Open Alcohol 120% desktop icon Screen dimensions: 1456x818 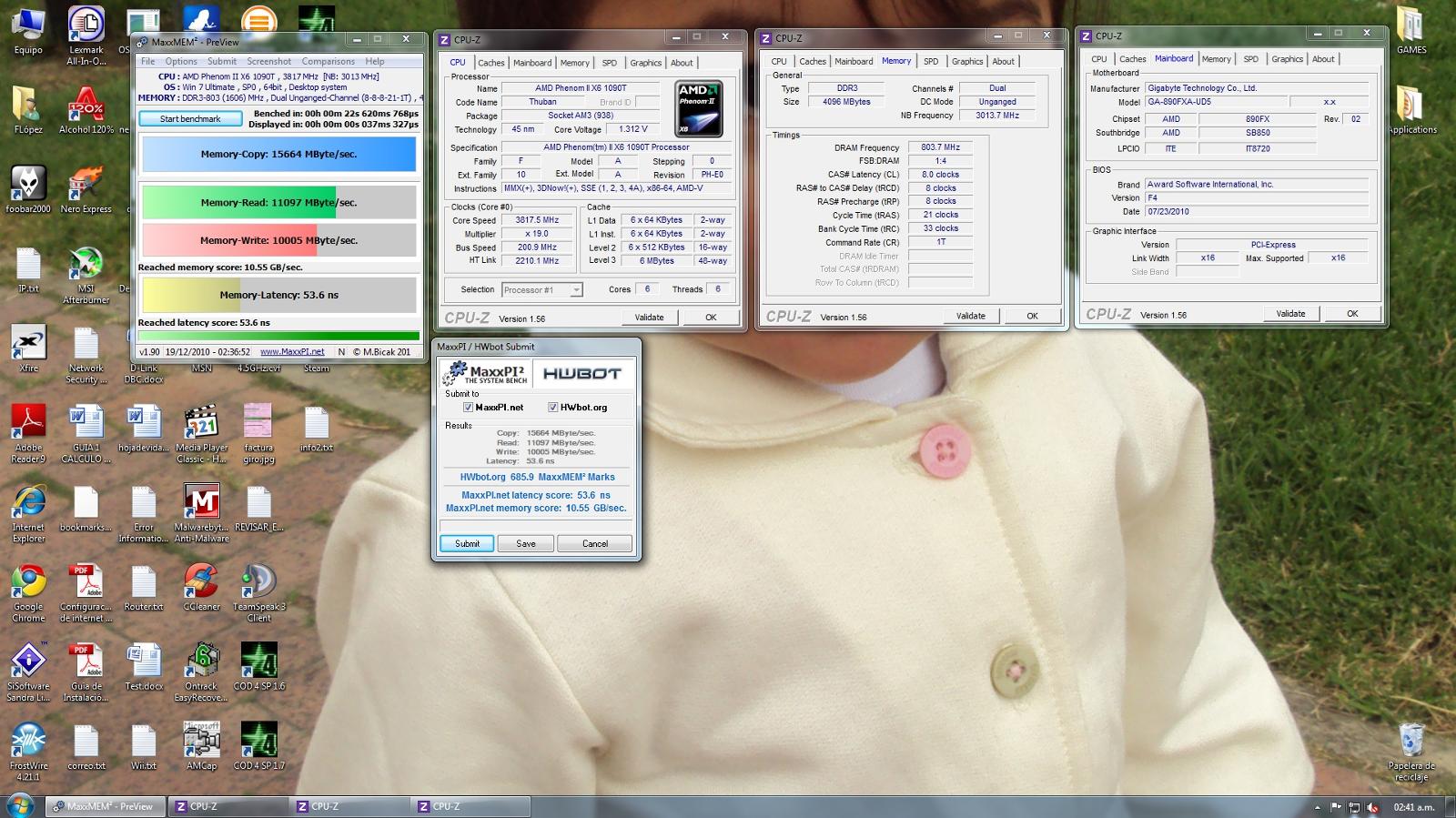tap(86, 111)
